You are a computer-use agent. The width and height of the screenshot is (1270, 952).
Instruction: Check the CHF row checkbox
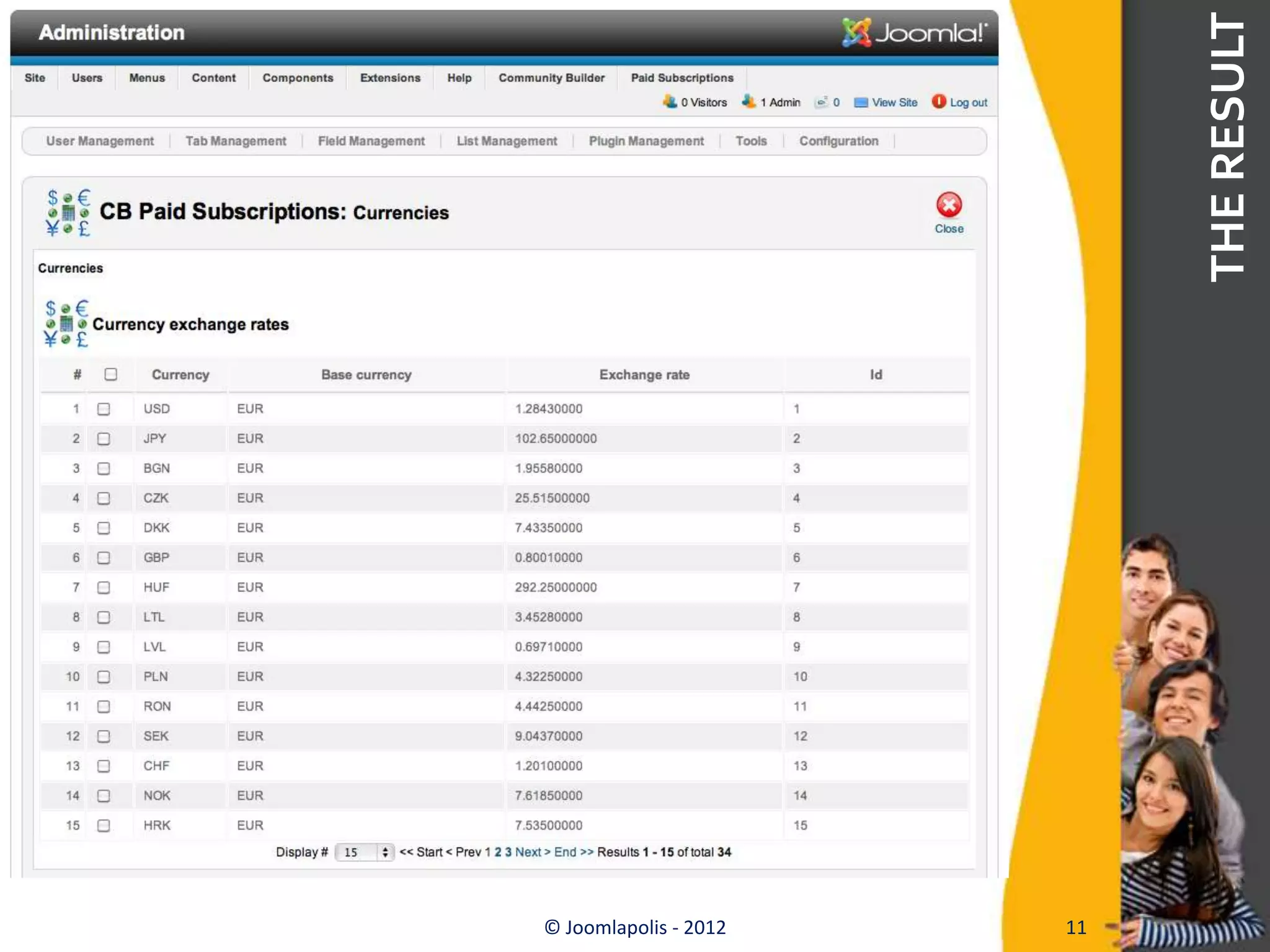tap(104, 766)
